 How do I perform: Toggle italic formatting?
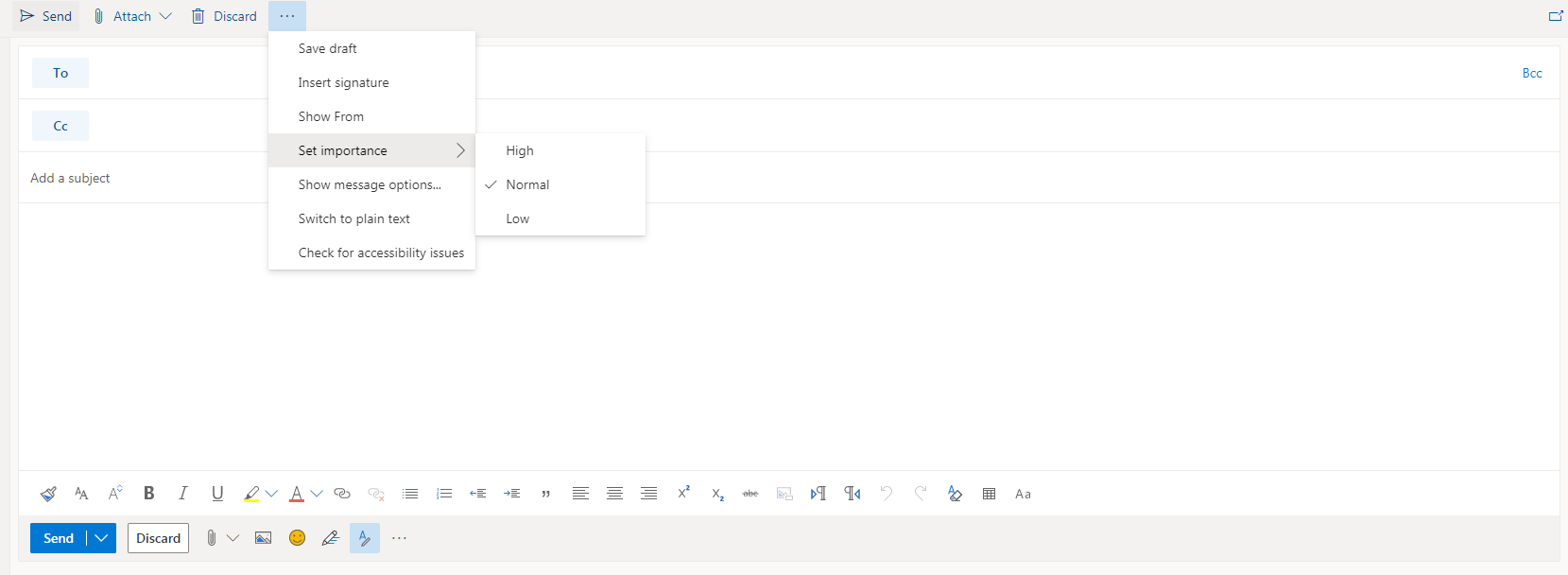(182, 493)
